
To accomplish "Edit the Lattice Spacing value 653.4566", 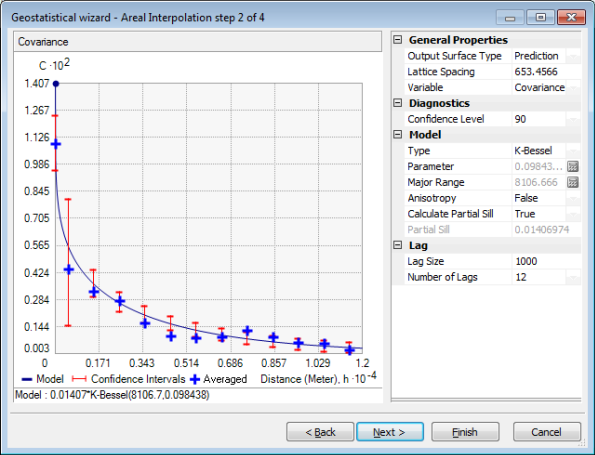I will coord(546,72).
